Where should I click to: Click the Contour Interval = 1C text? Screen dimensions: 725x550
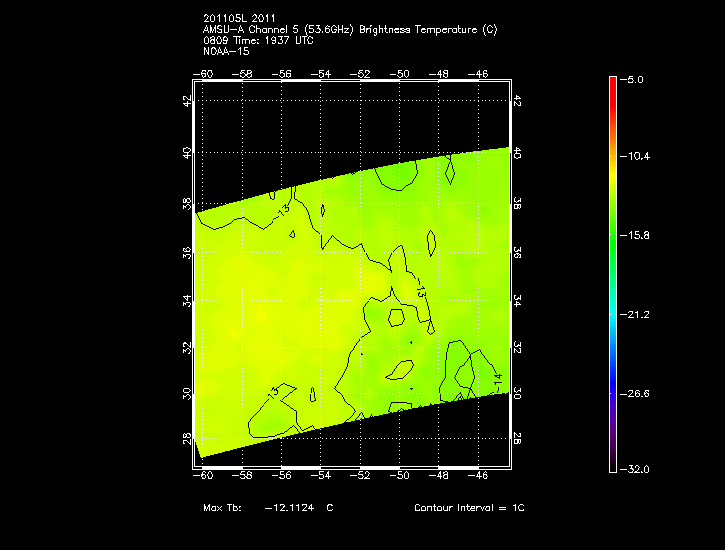pyautogui.click(x=469, y=508)
